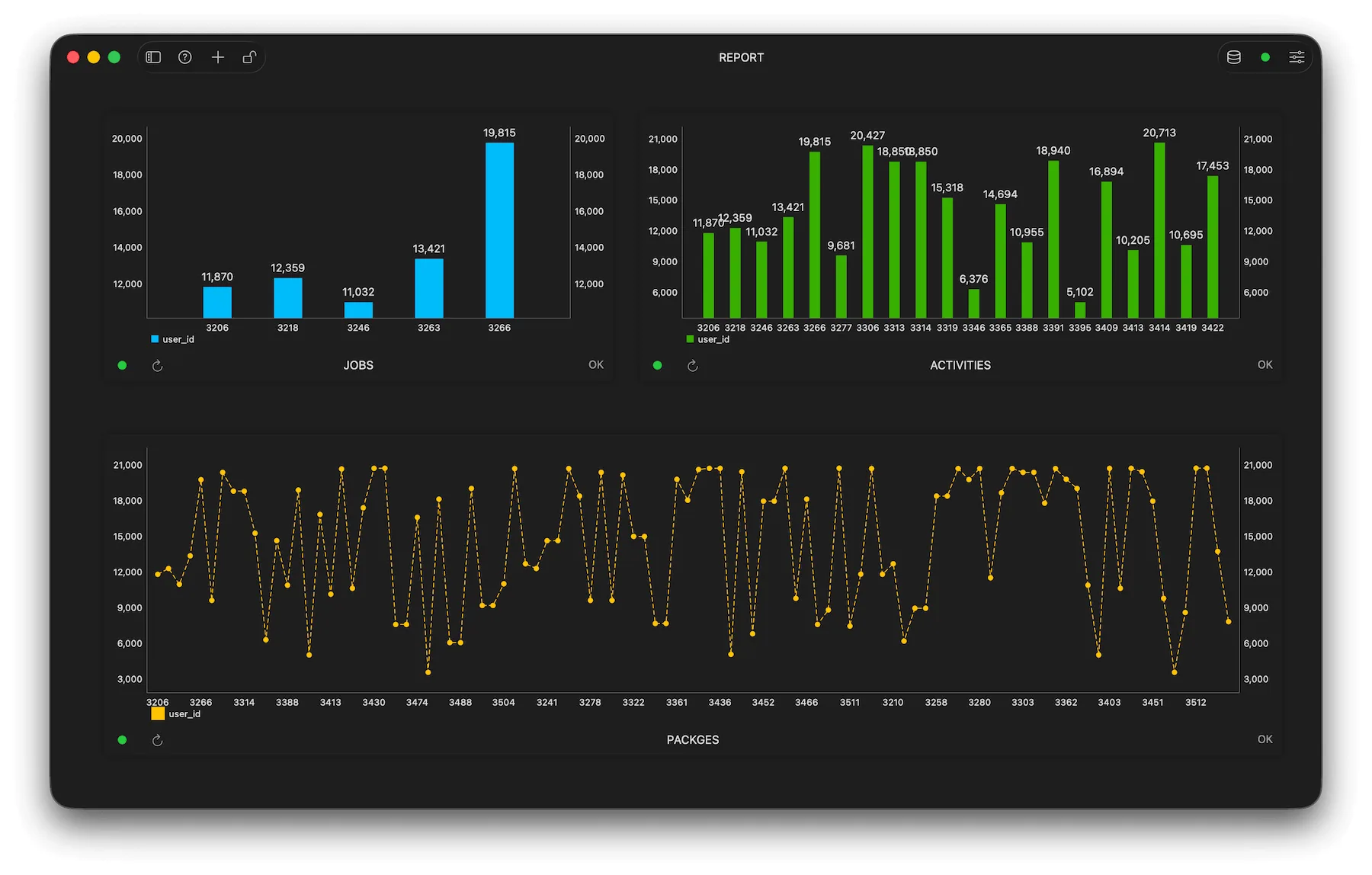
Task: Click the 3474 axis label in PACKGES chart
Action: (x=417, y=702)
